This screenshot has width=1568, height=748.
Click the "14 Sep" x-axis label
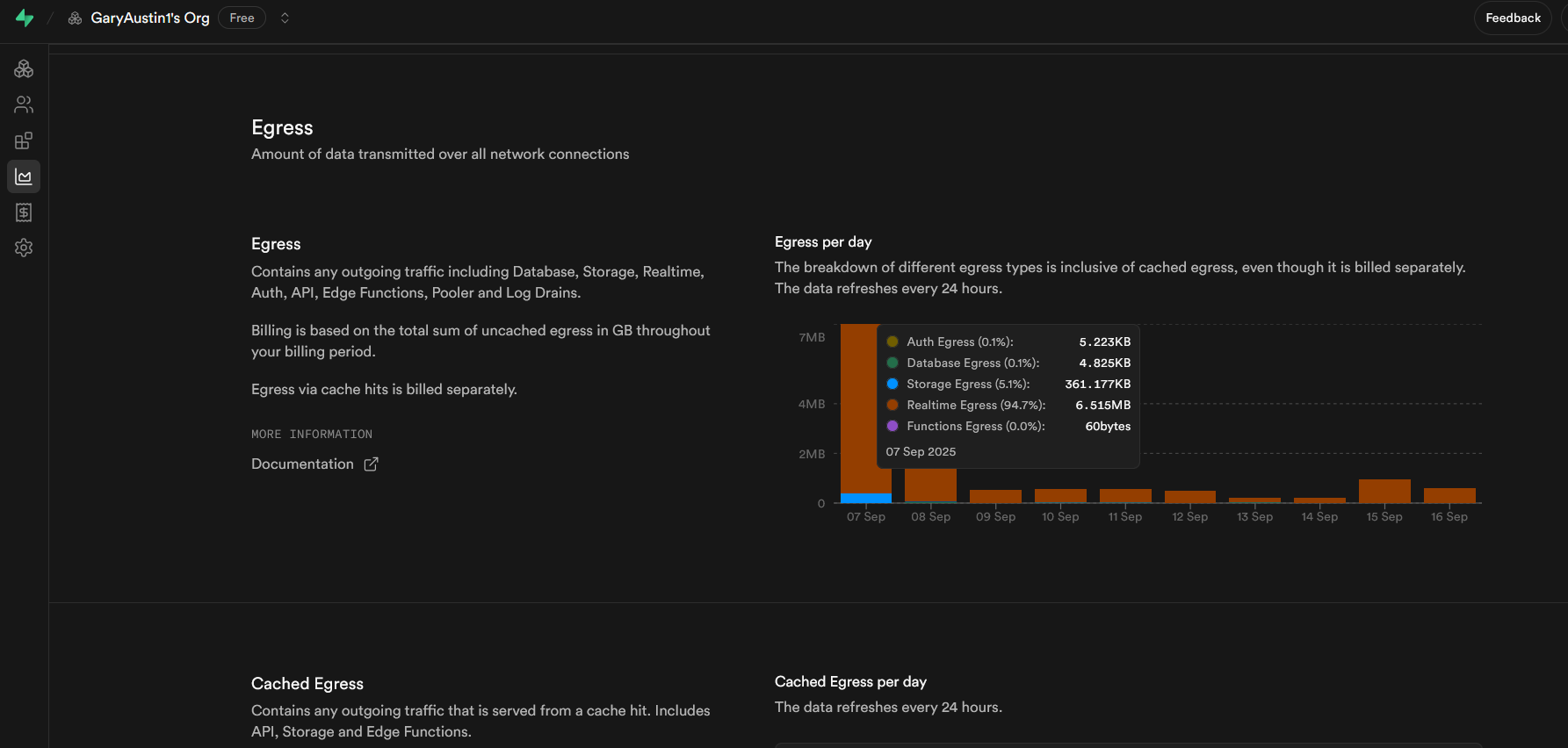[1319, 516]
